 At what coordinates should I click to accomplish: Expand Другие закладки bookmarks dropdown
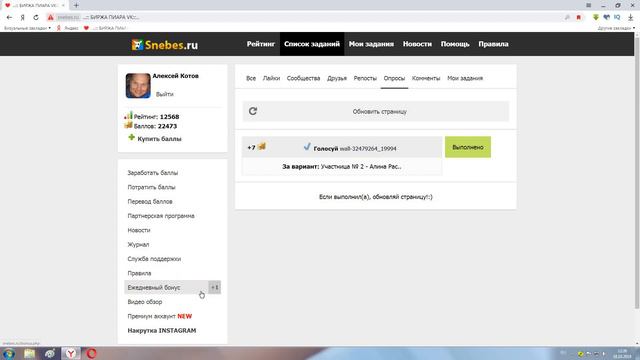click(616, 28)
